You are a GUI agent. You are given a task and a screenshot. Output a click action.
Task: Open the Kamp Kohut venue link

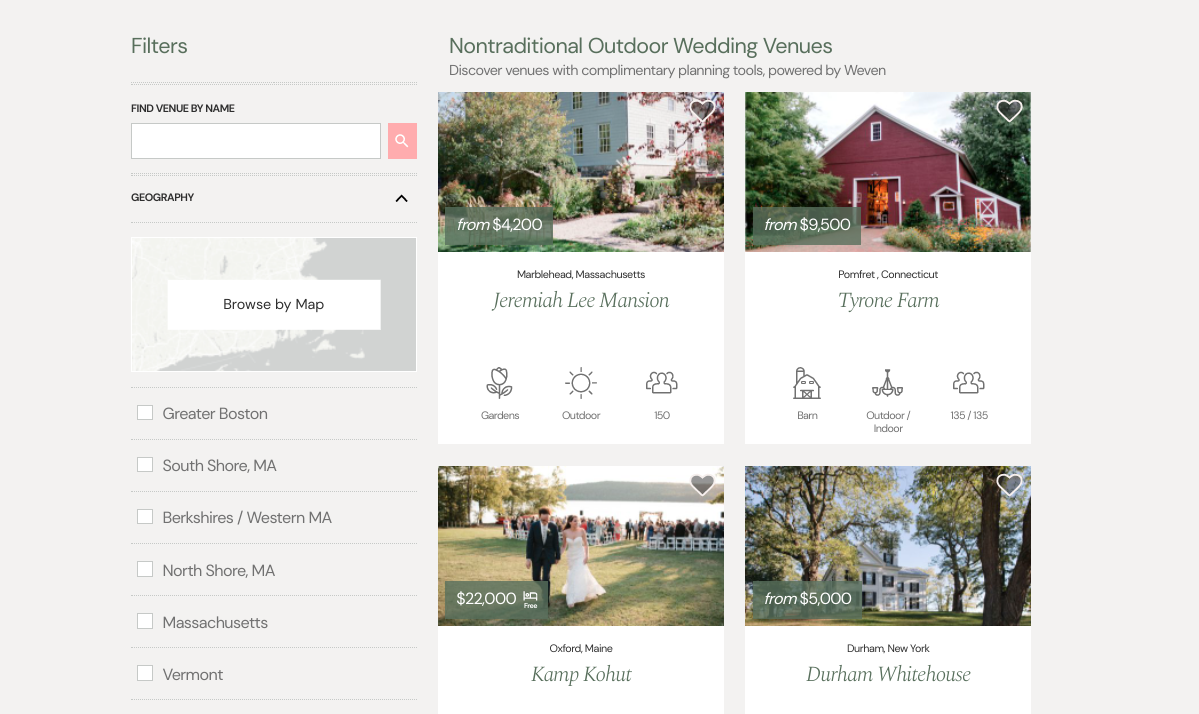[581, 674]
